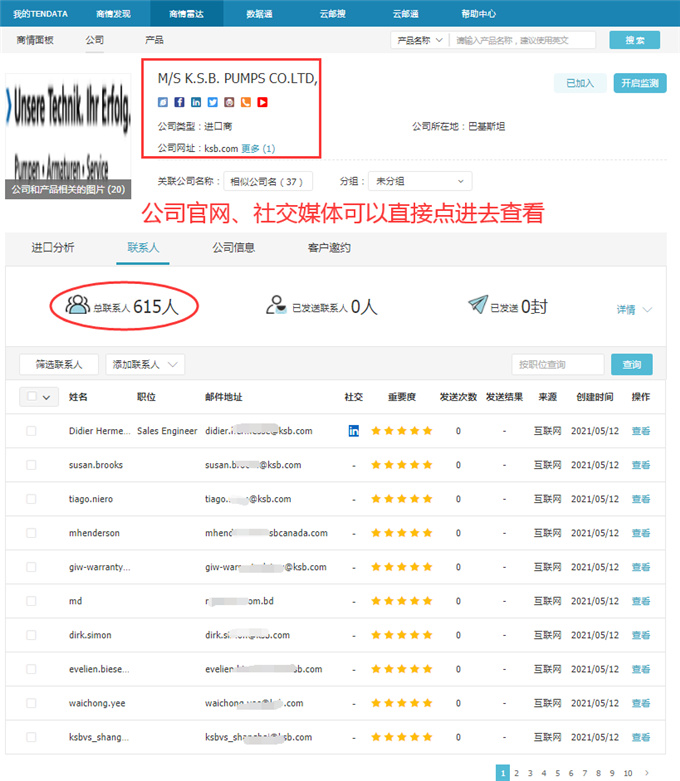Click the total contacts people icon
680x781 pixels.
[x=78, y=305]
